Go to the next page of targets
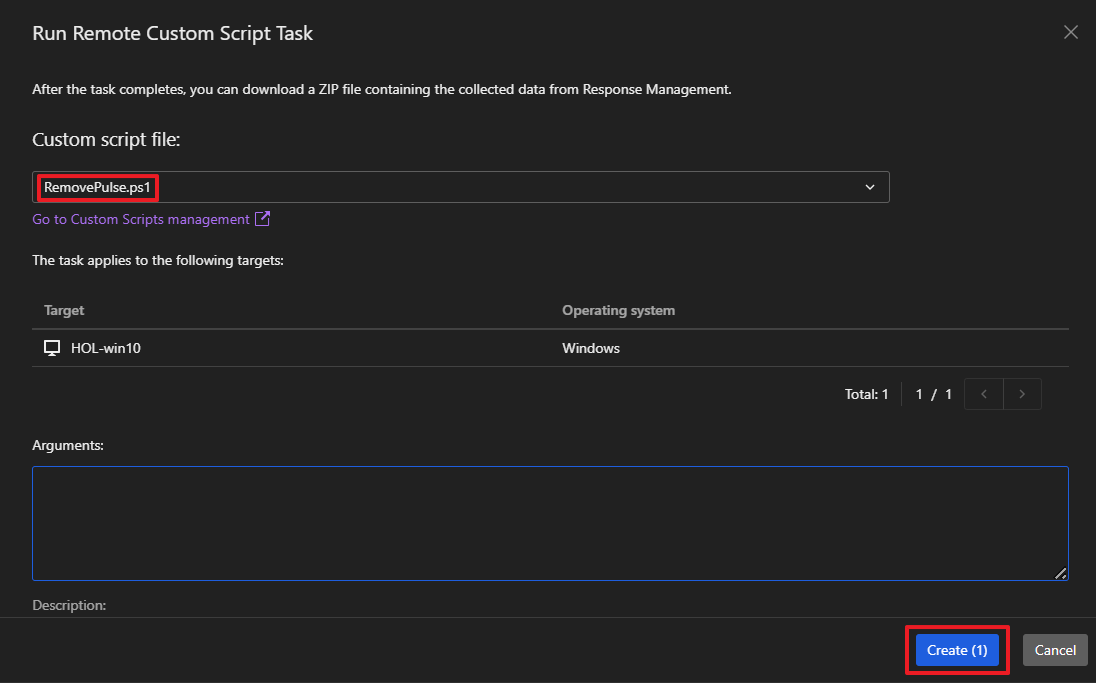The height and width of the screenshot is (683, 1096). [1022, 394]
